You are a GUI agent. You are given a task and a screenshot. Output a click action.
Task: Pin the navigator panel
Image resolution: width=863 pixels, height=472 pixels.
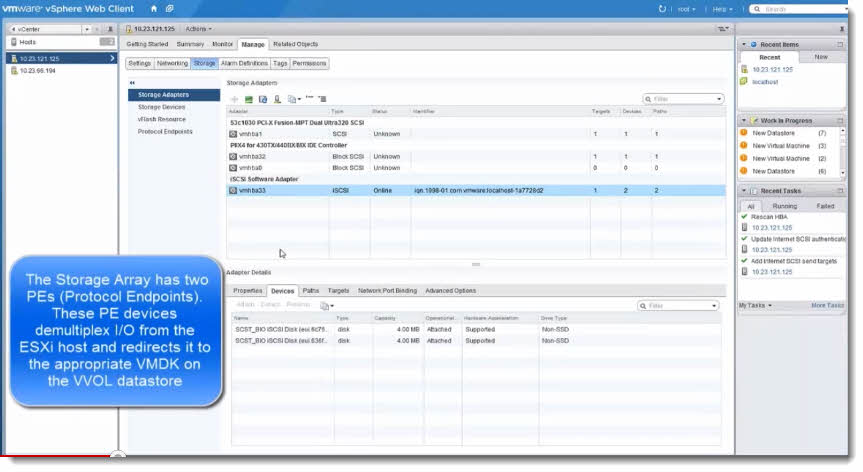tap(110, 29)
